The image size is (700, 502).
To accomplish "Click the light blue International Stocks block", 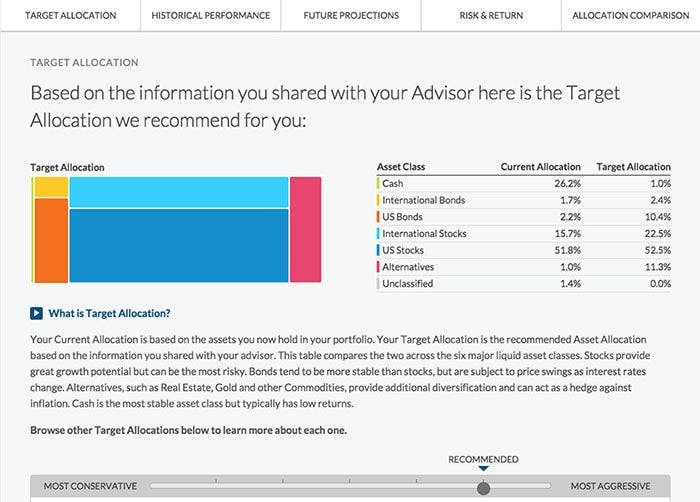I will point(179,192).
